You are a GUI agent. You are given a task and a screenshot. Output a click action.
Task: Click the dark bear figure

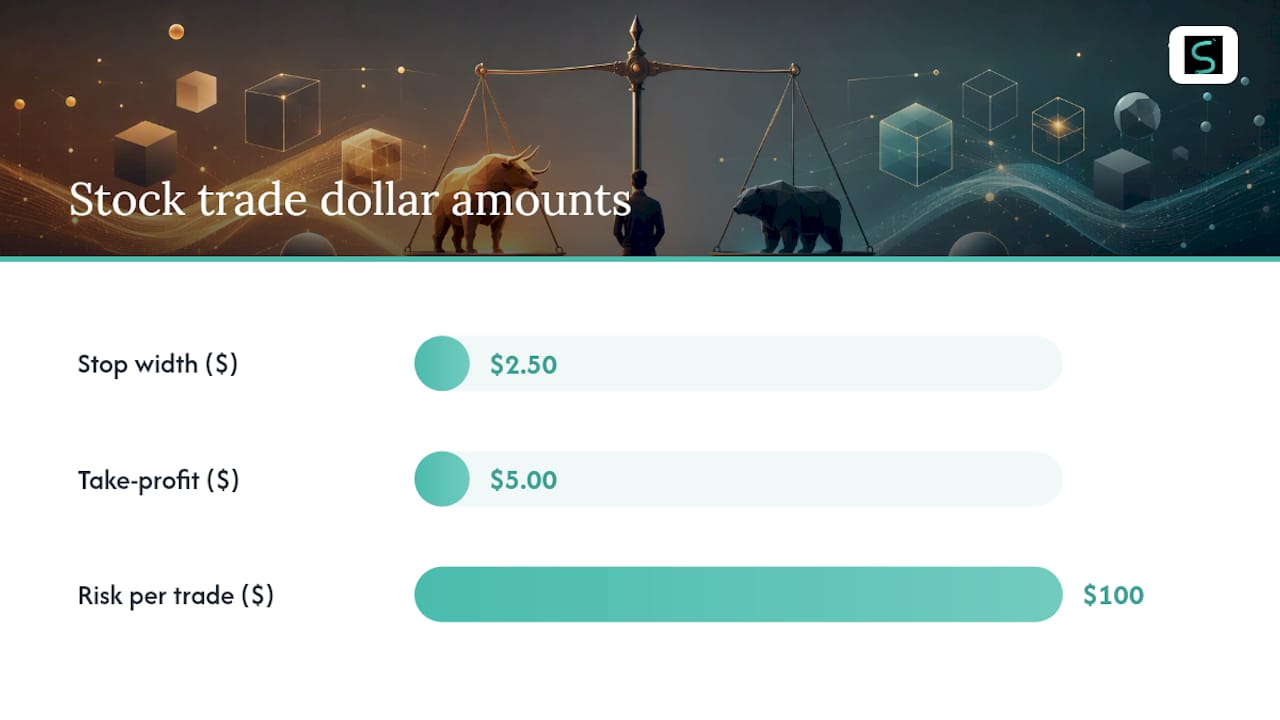[788, 217]
